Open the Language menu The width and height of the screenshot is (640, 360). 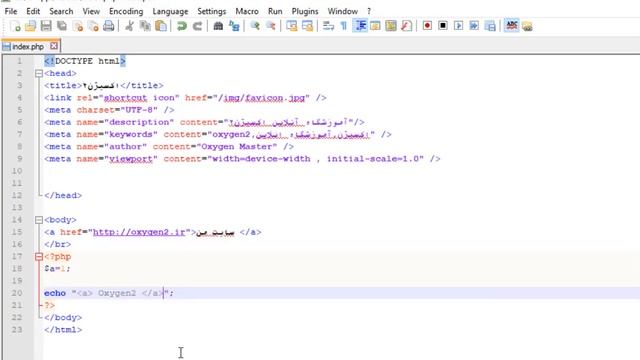pos(170,11)
